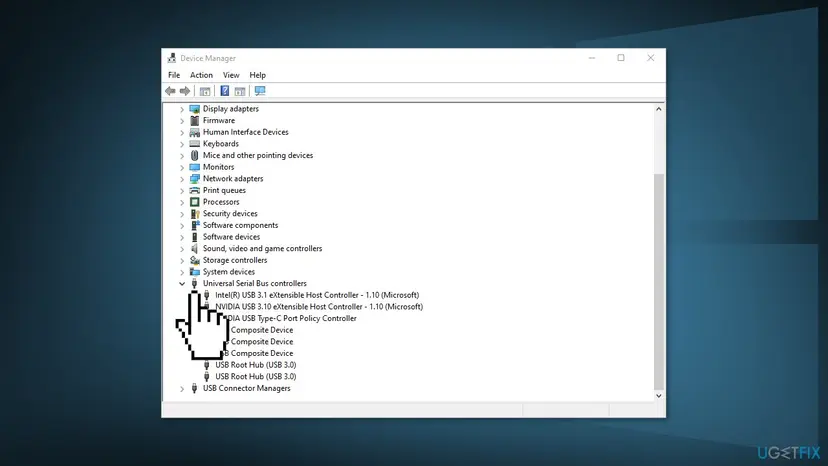Maximize the Device Manager window
This screenshot has width=828, height=466.
coord(621,58)
